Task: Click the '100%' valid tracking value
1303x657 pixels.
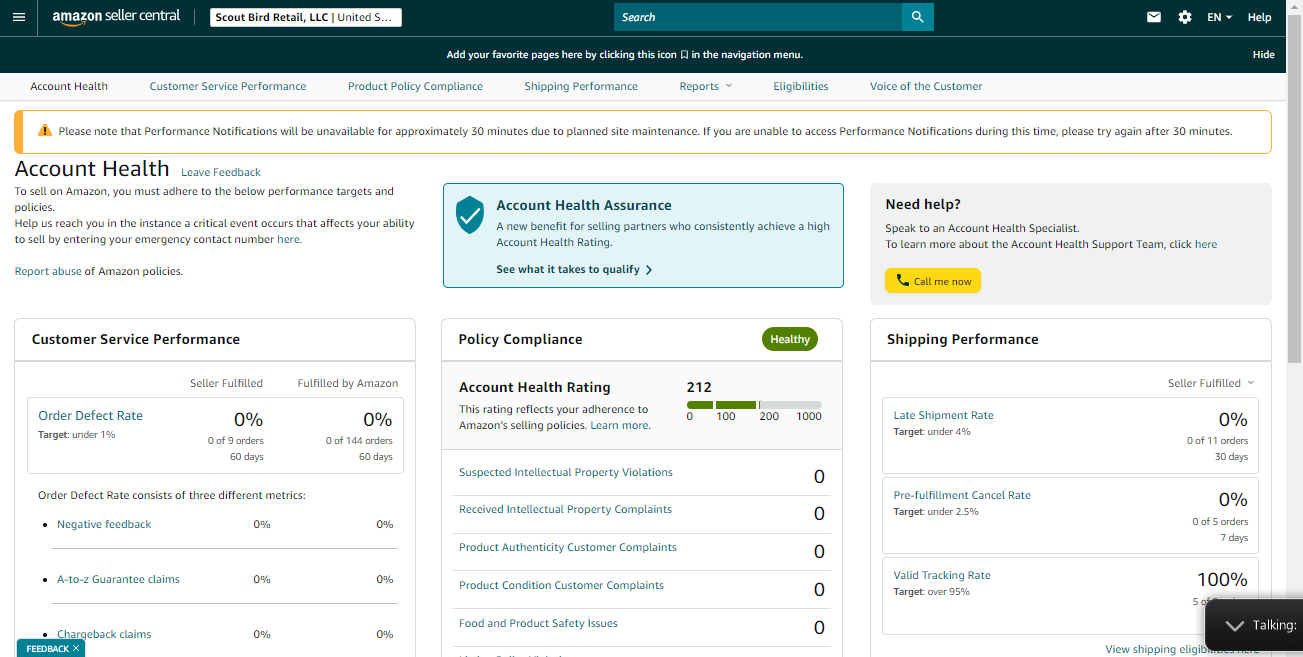Action: click(1222, 579)
